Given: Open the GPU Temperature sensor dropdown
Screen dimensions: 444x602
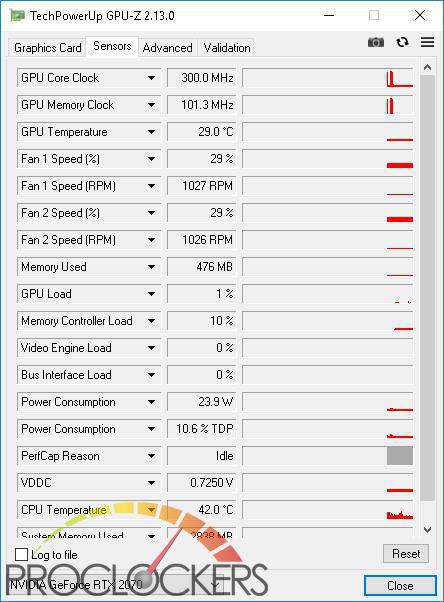Looking at the screenshot, I should coord(151,132).
